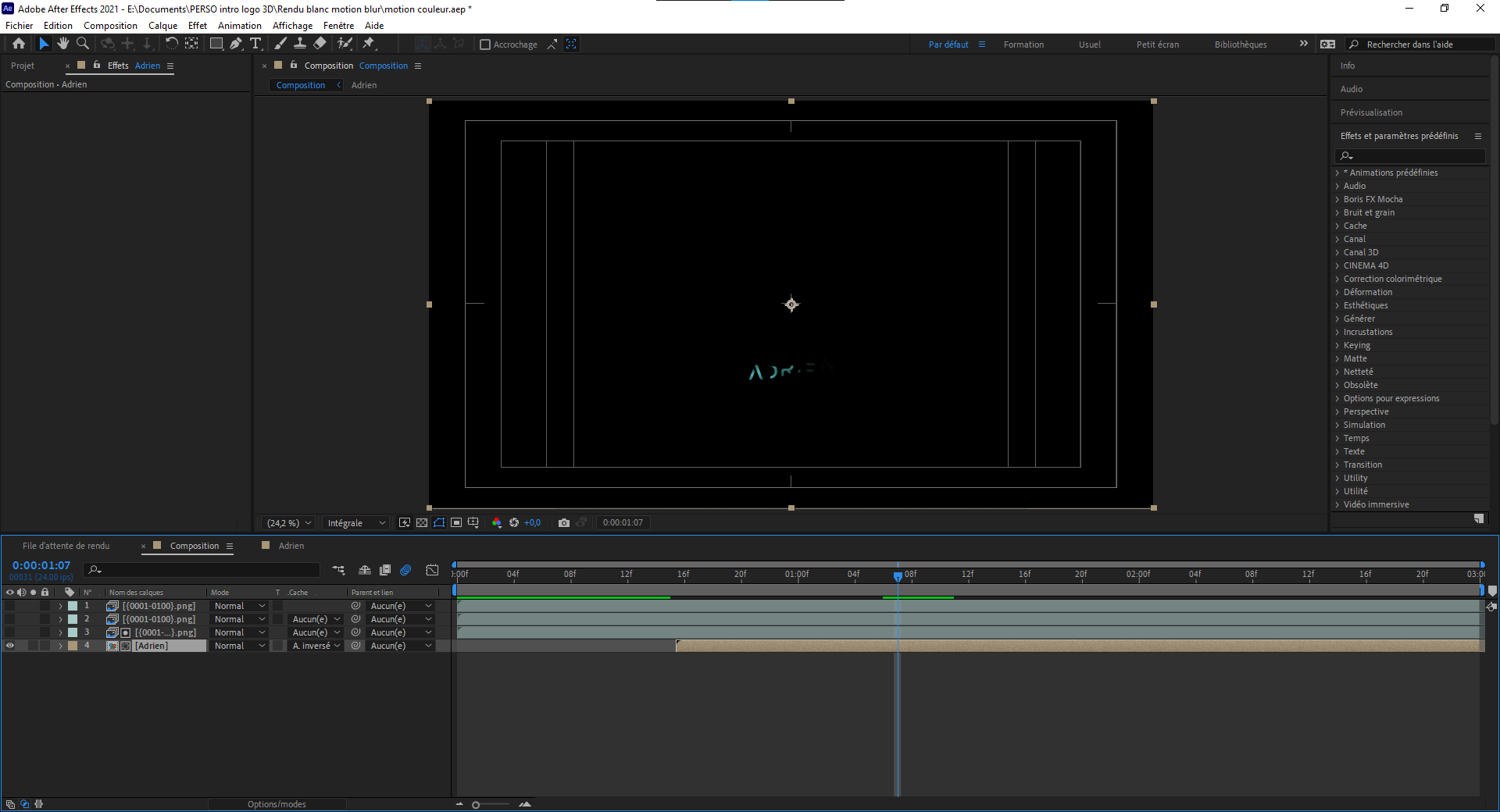The image size is (1500, 812).
Task: Select the Zoom magnifier tool
Action: (x=83, y=44)
